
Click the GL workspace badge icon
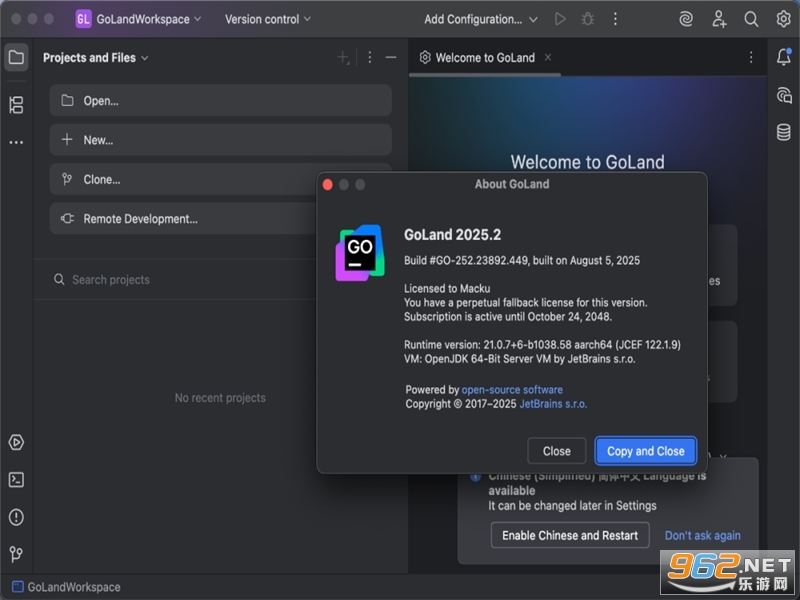(x=83, y=19)
